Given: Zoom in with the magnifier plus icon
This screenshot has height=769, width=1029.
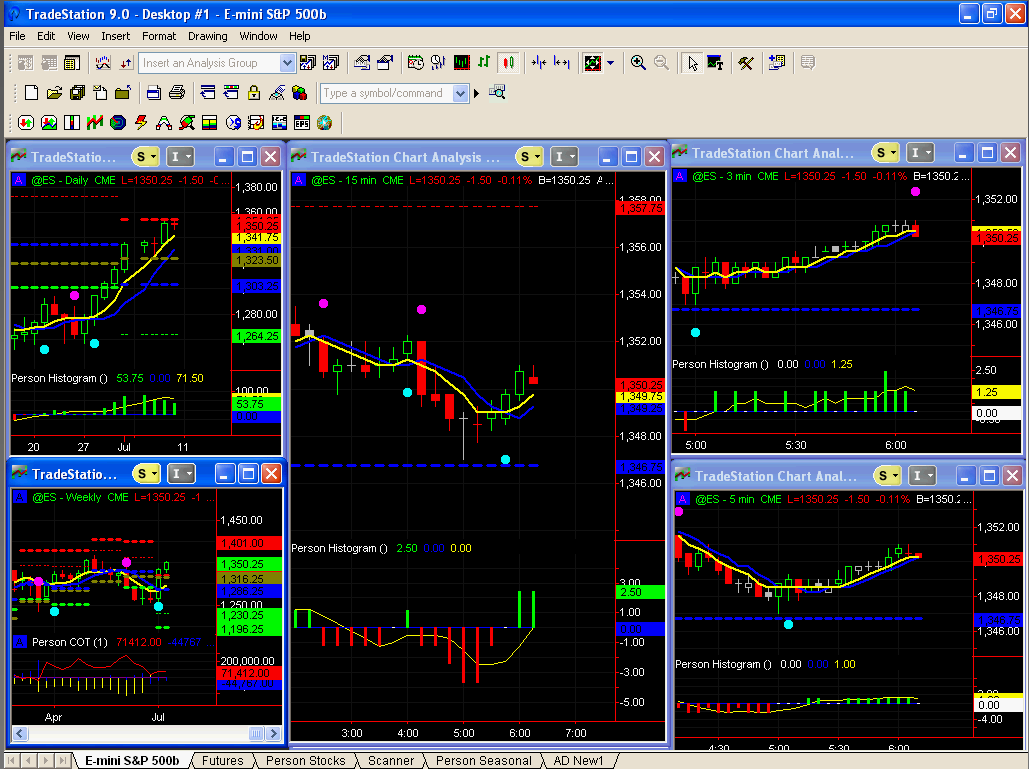Looking at the screenshot, I should click(x=638, y=63).
